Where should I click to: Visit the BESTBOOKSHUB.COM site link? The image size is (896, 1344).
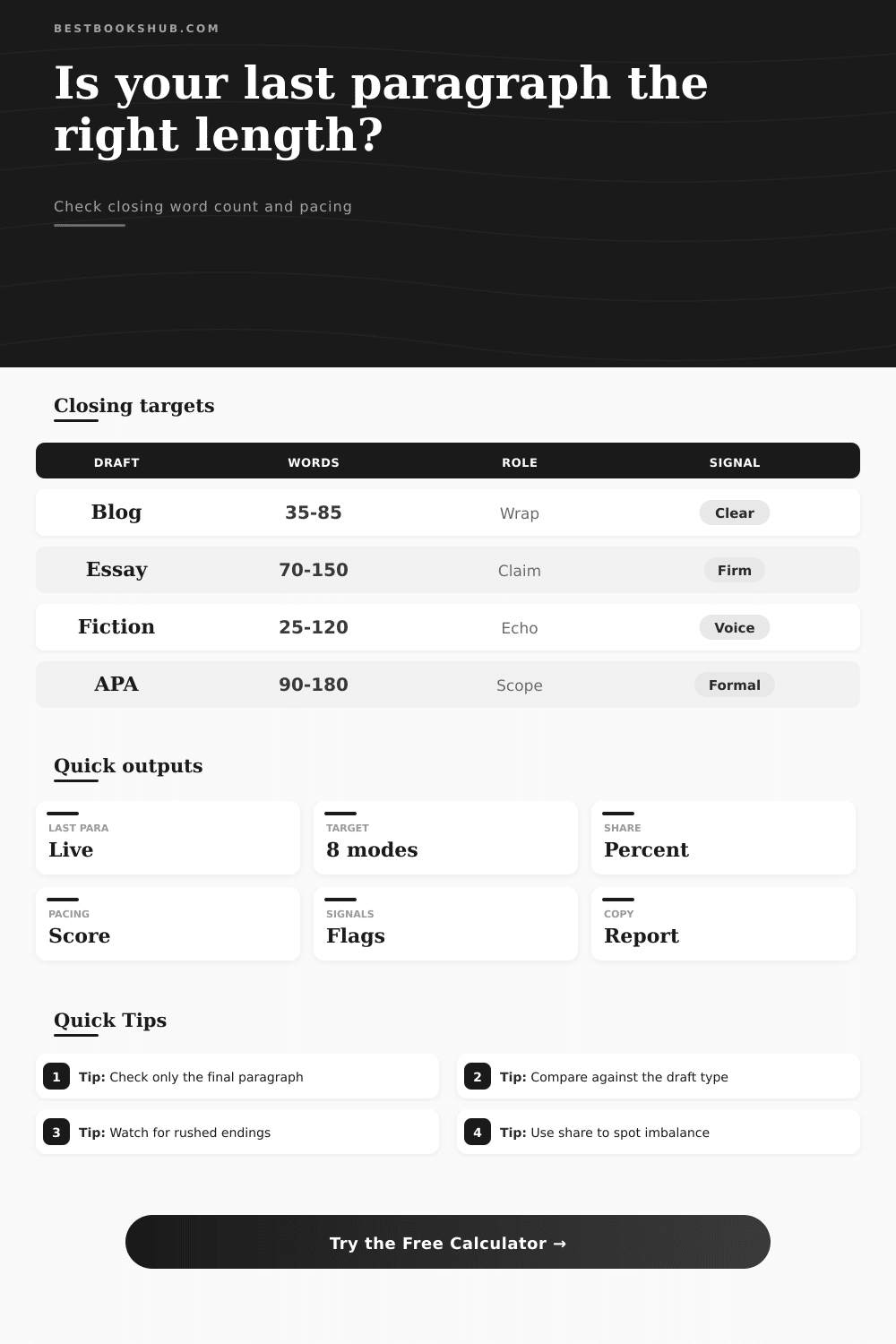(x=136, y=28)
